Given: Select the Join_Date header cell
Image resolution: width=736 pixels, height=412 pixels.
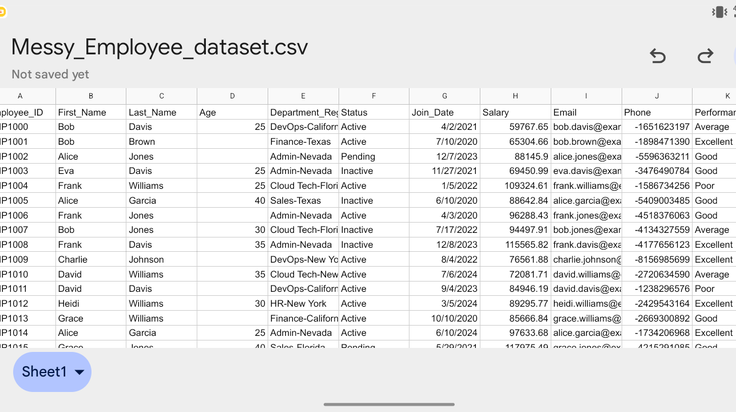Looking at the screenshot, I should 445,112.
